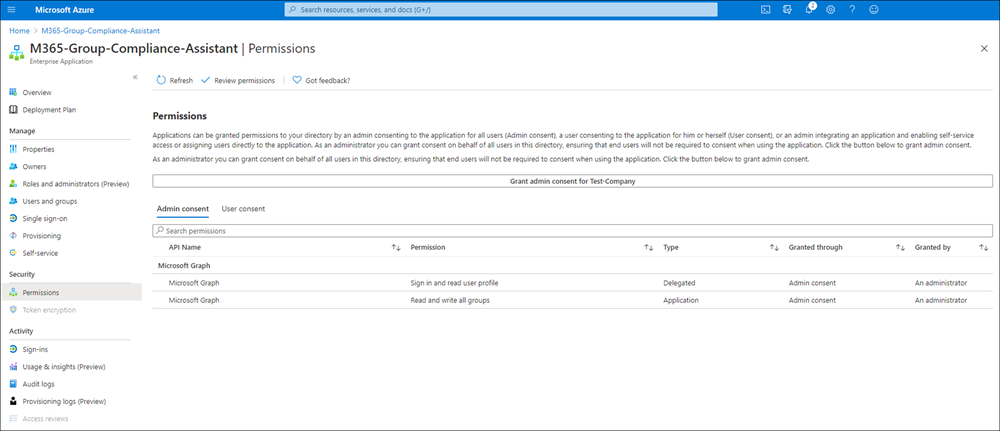
Task: Sort by Permission column arrows
Action: [x=649, y=247]
